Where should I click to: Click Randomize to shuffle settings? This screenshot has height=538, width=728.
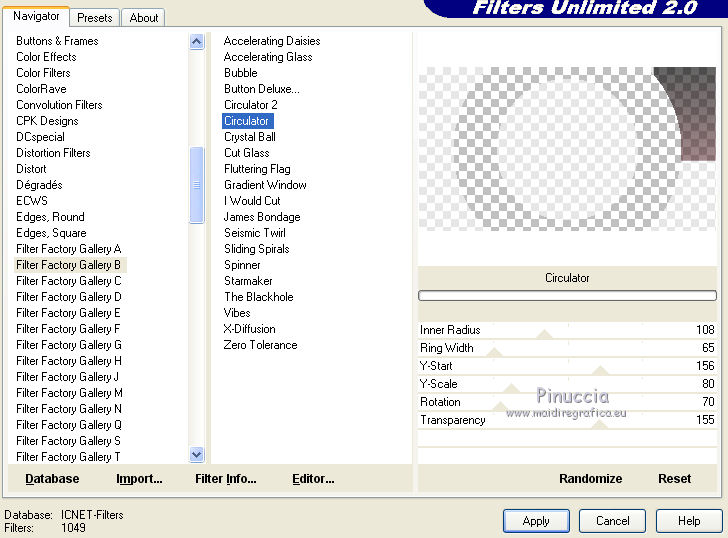[591, 479]
